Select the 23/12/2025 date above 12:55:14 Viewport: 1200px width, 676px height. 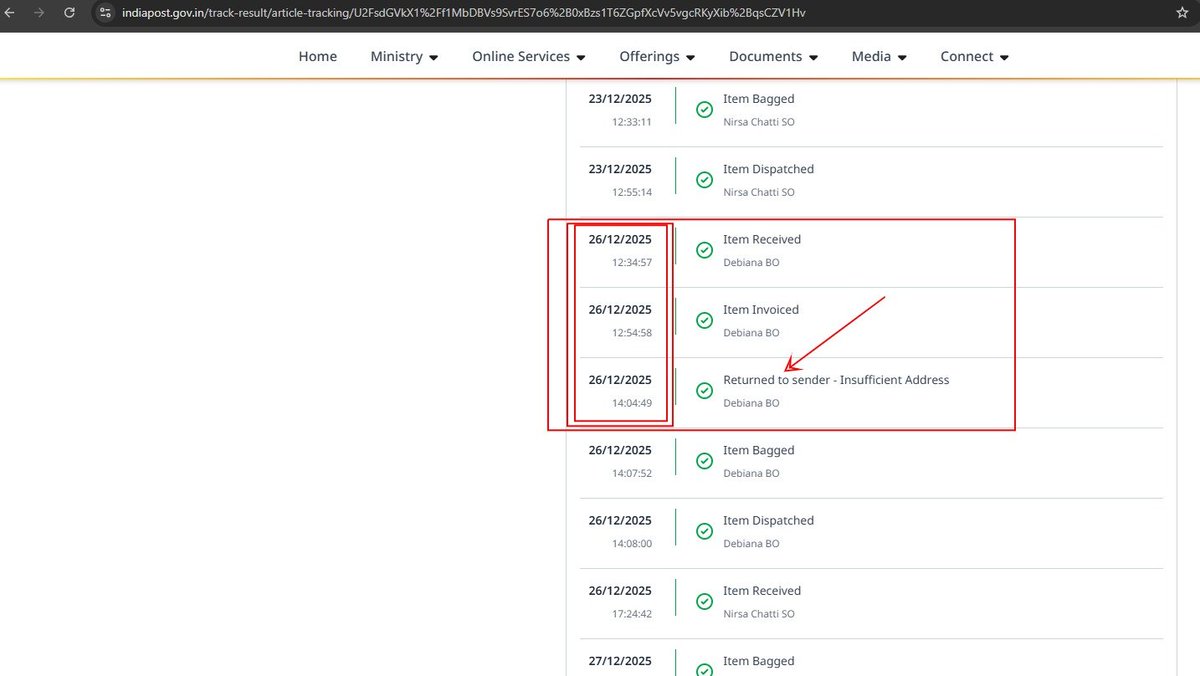tap(620, 169)
